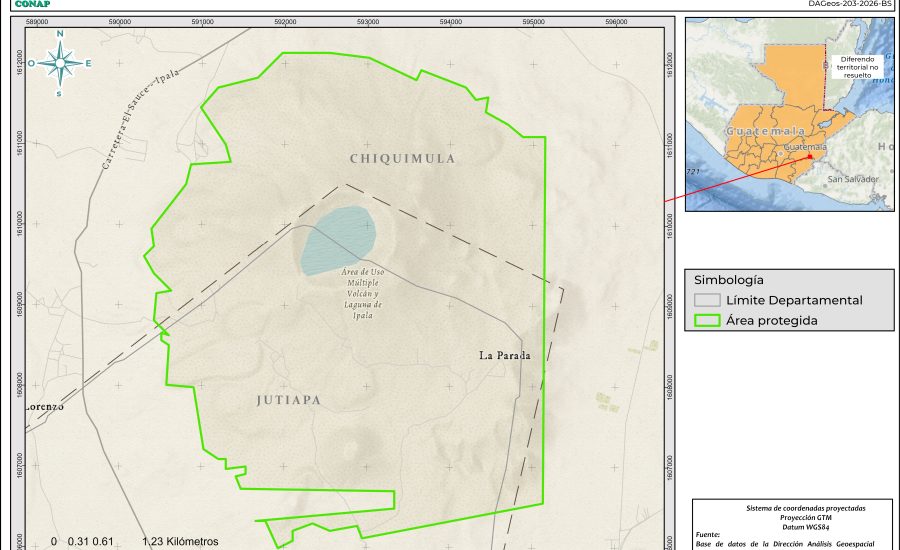The image size is (900, 550).
Task: Click the green Área protegida legend symbol
Action: pos(707,321)
